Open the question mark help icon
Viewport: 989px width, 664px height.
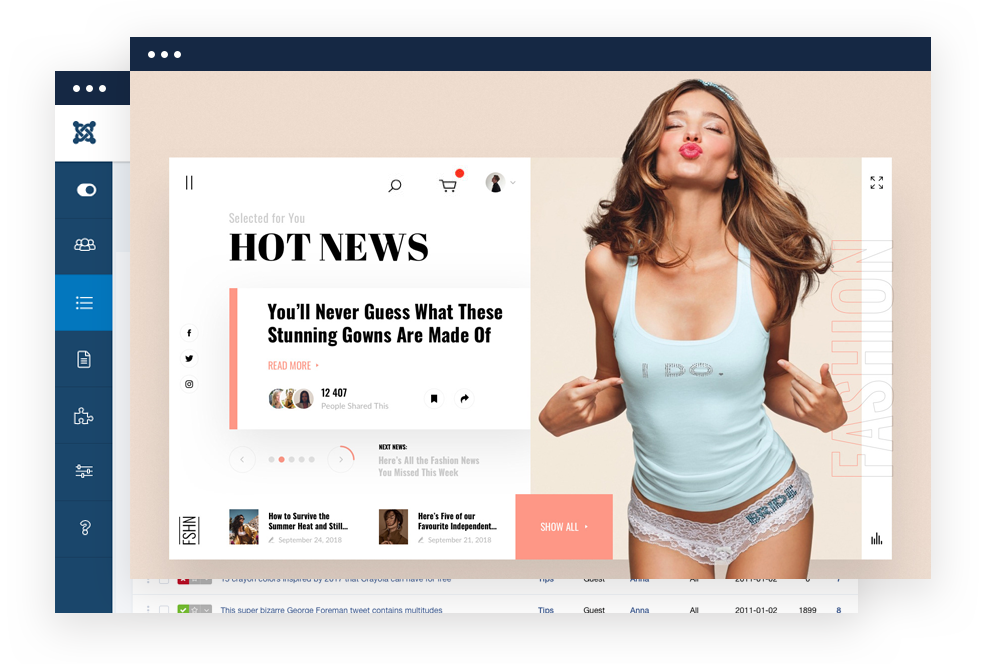[85, 527]
